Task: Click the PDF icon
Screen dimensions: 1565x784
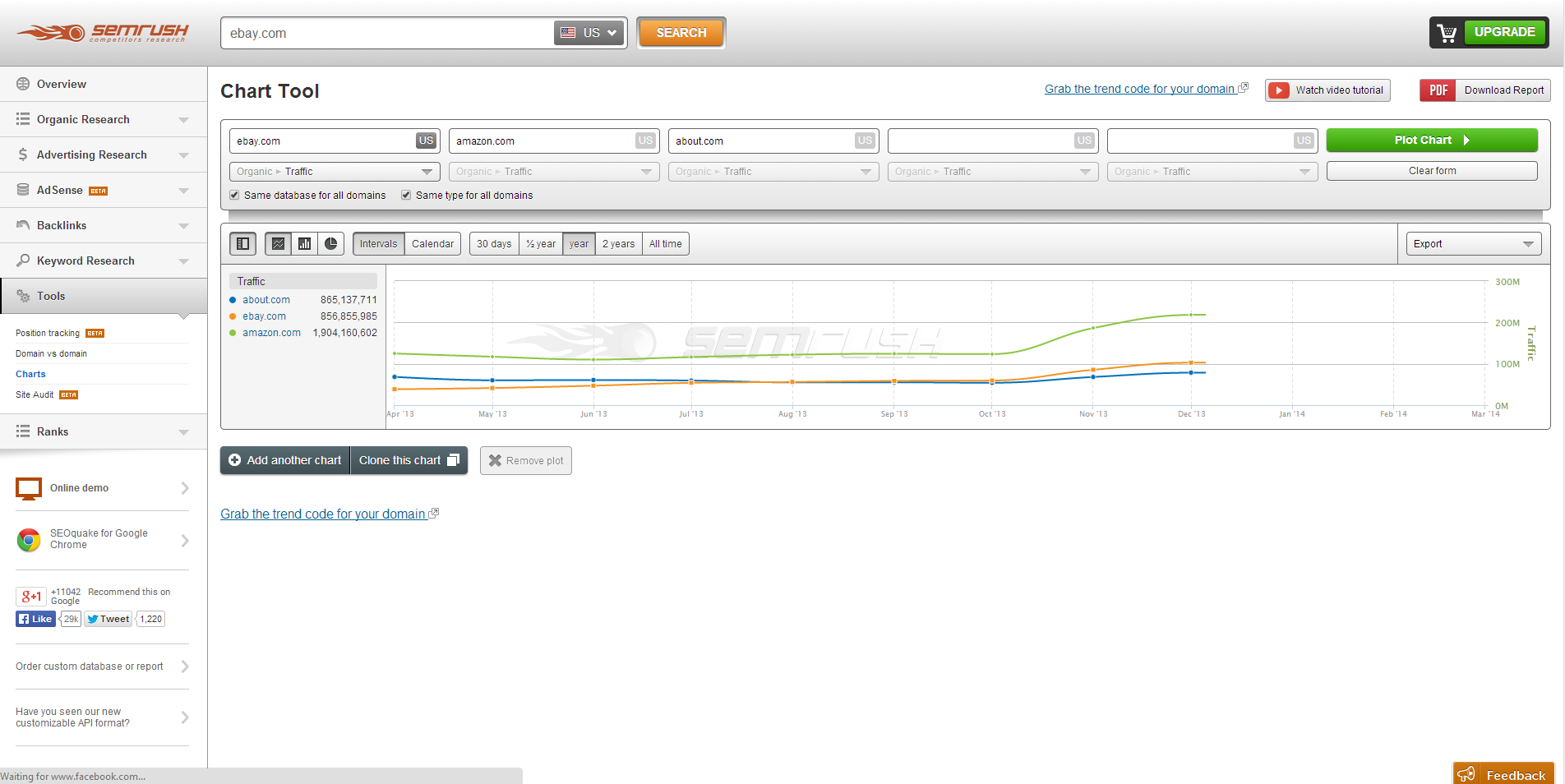Action: (1438, 90)
